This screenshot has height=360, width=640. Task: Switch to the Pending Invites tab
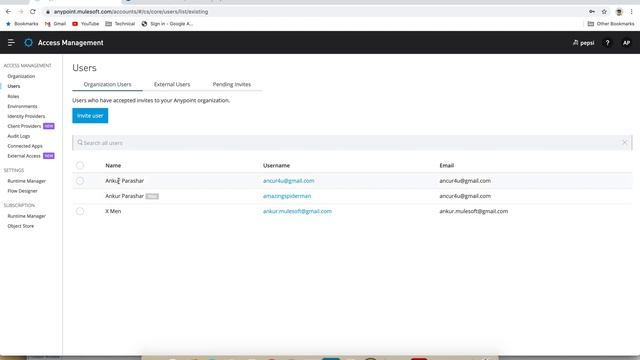pyautogui.click(x=231, y=84)
